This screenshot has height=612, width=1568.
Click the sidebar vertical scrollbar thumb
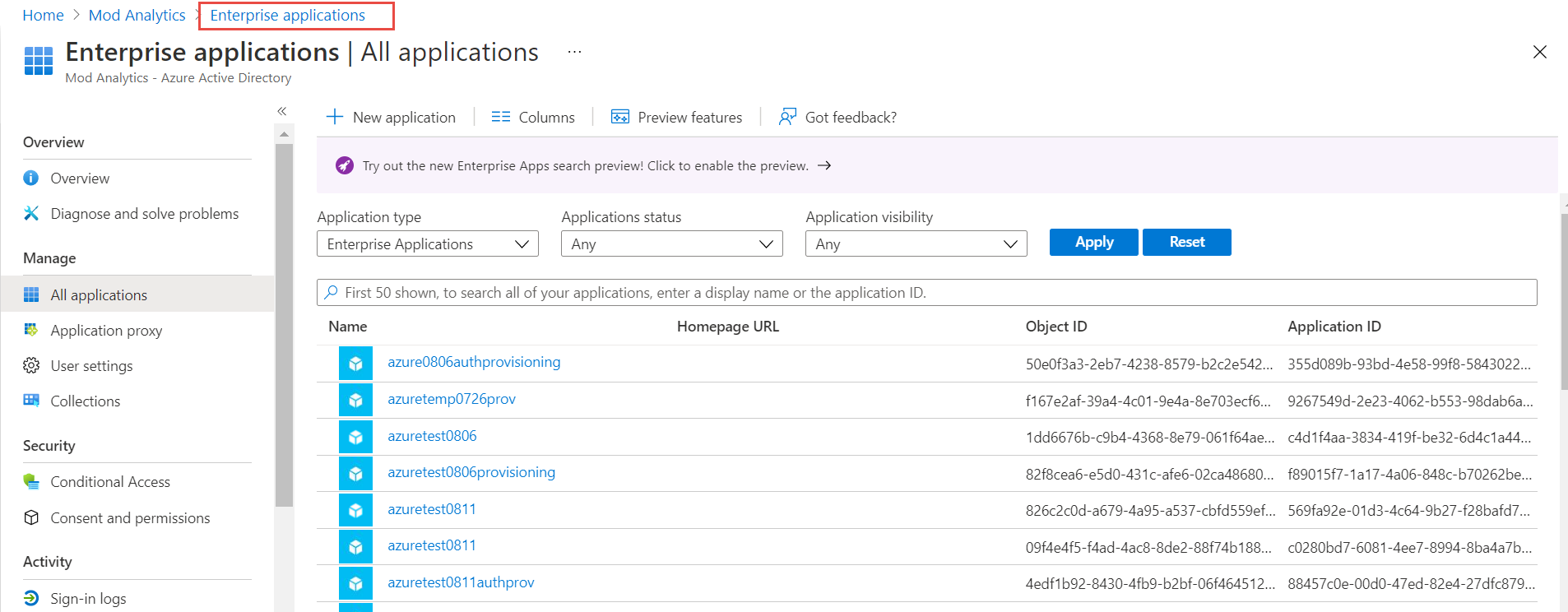pyautogui.click(x=284, y=326)
